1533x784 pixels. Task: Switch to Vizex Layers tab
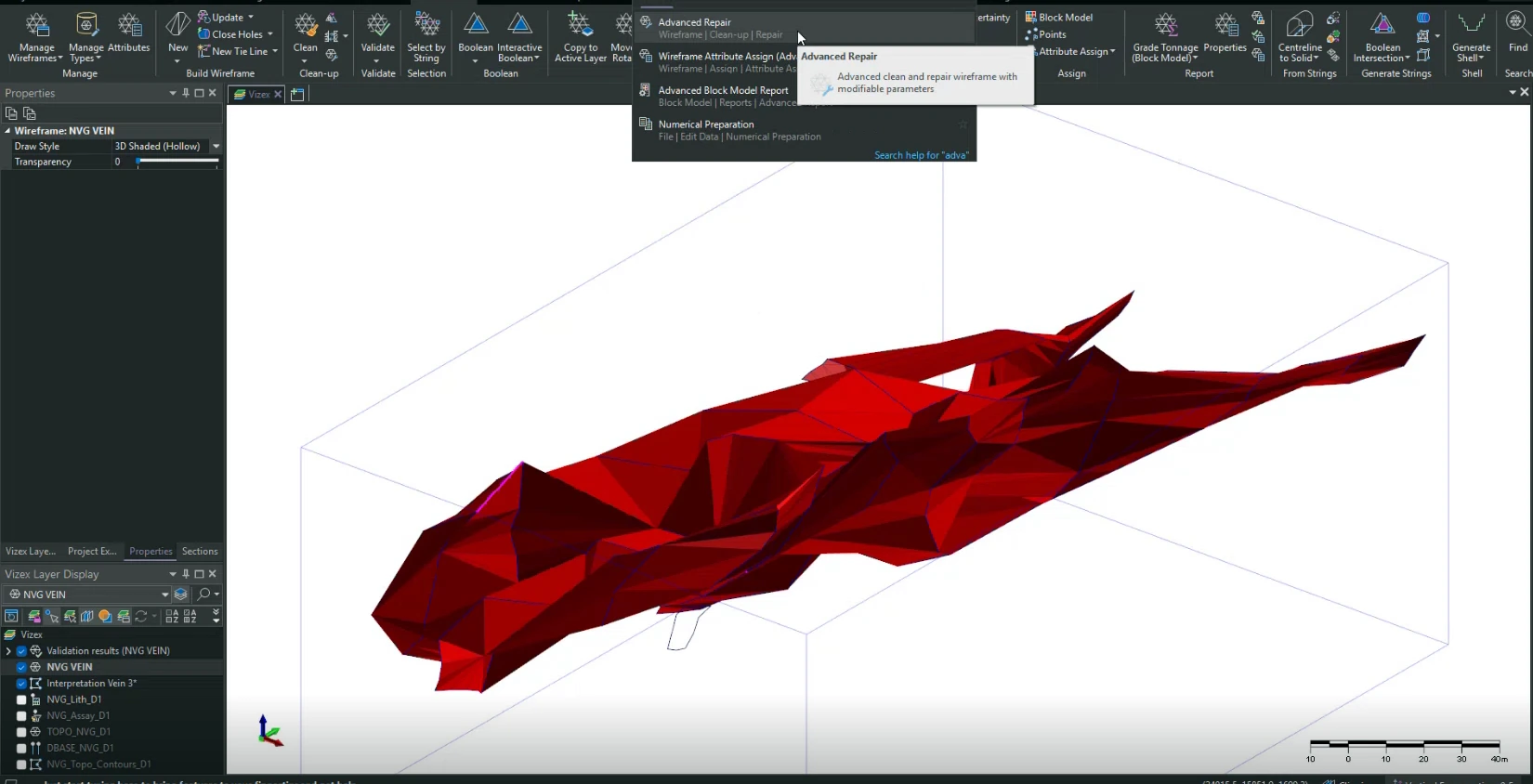pos(31,551)
